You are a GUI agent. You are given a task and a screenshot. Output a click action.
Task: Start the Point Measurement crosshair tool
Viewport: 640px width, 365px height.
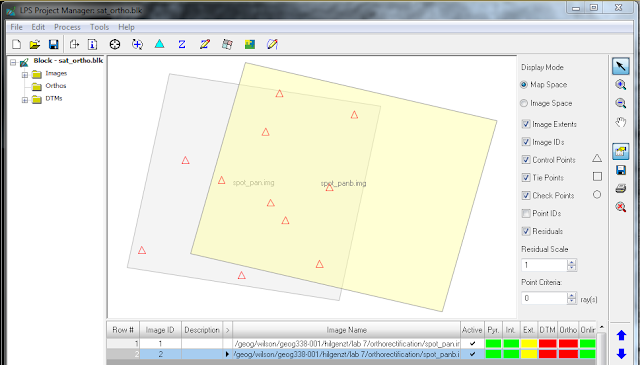pos(115,44)
